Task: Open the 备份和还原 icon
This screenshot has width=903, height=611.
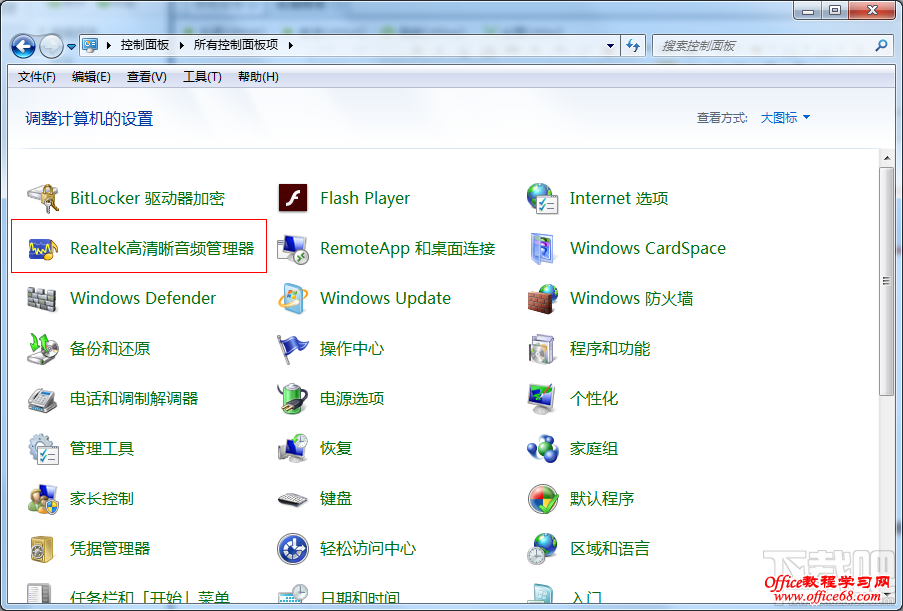Action: click(x=43, y=348)
